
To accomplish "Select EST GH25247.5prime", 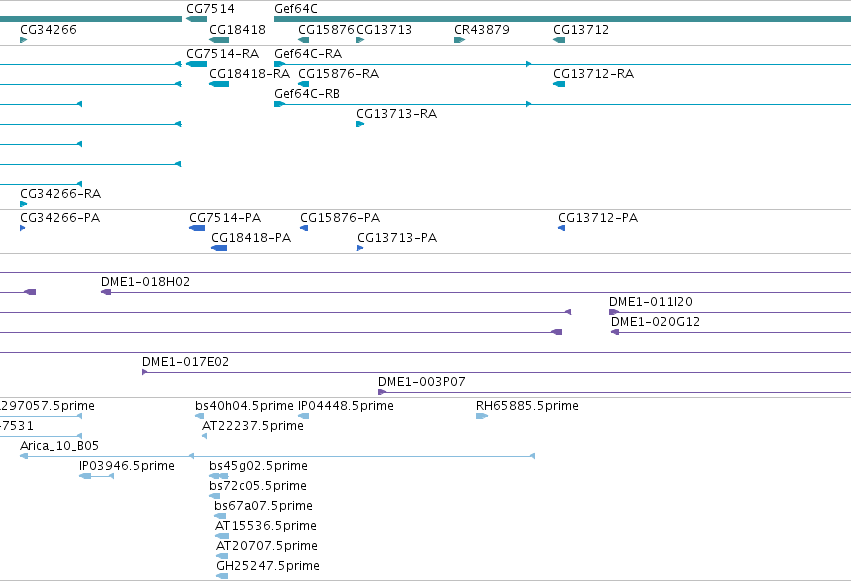I will (268, 566).
